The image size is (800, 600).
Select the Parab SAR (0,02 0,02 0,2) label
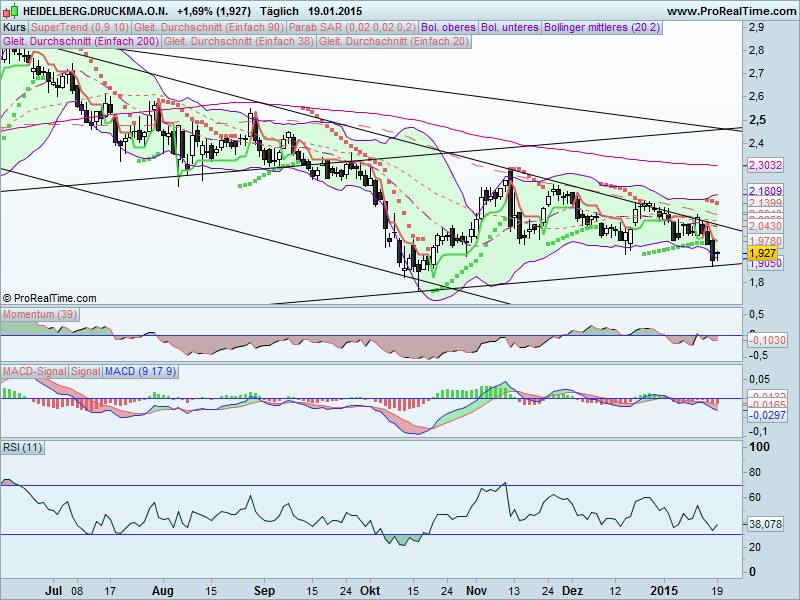(353, 28)
